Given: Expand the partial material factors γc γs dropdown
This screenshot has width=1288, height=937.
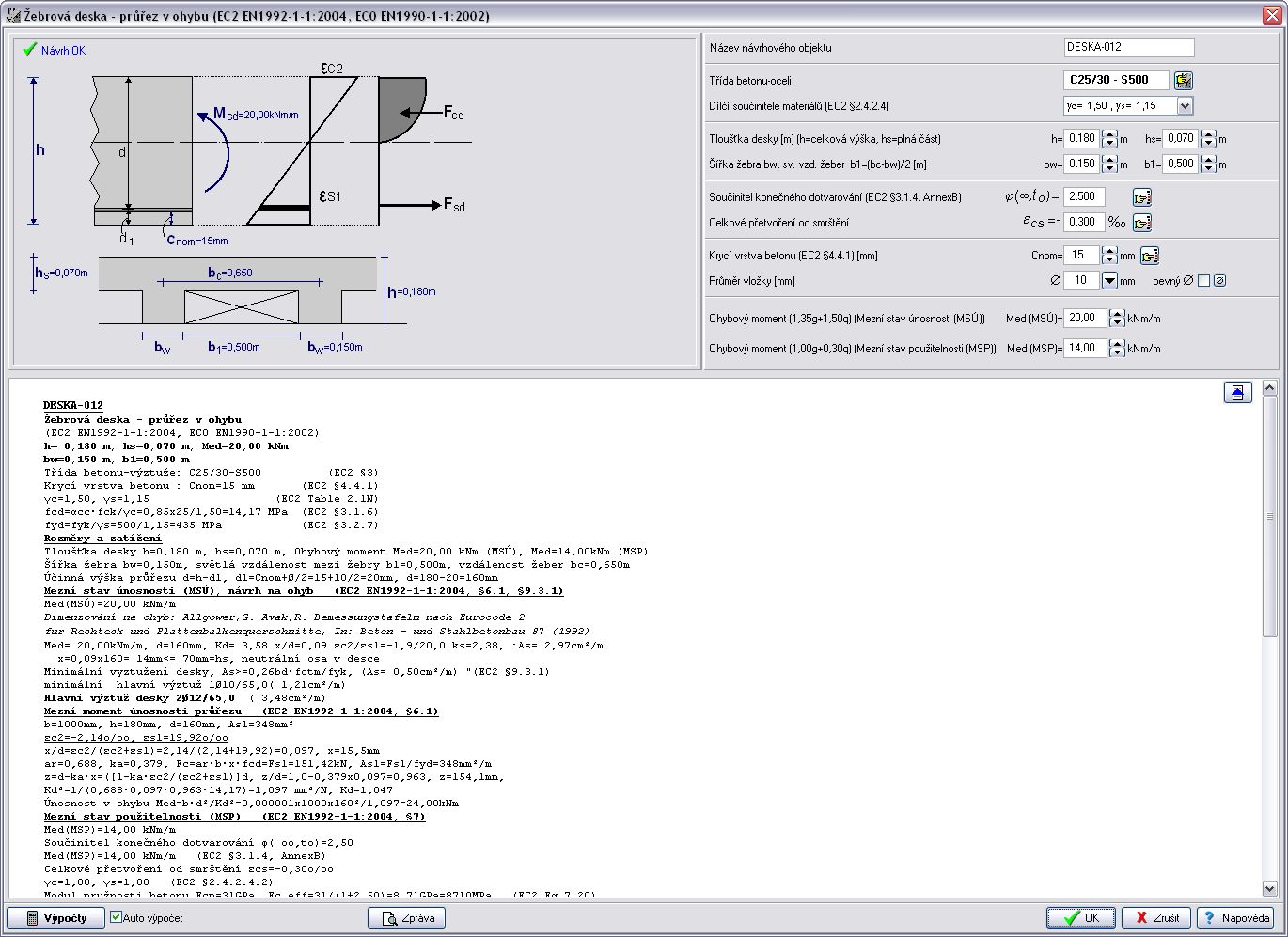Looking at the screenshot, I should pyautogui.click(x=1185, y=106).
